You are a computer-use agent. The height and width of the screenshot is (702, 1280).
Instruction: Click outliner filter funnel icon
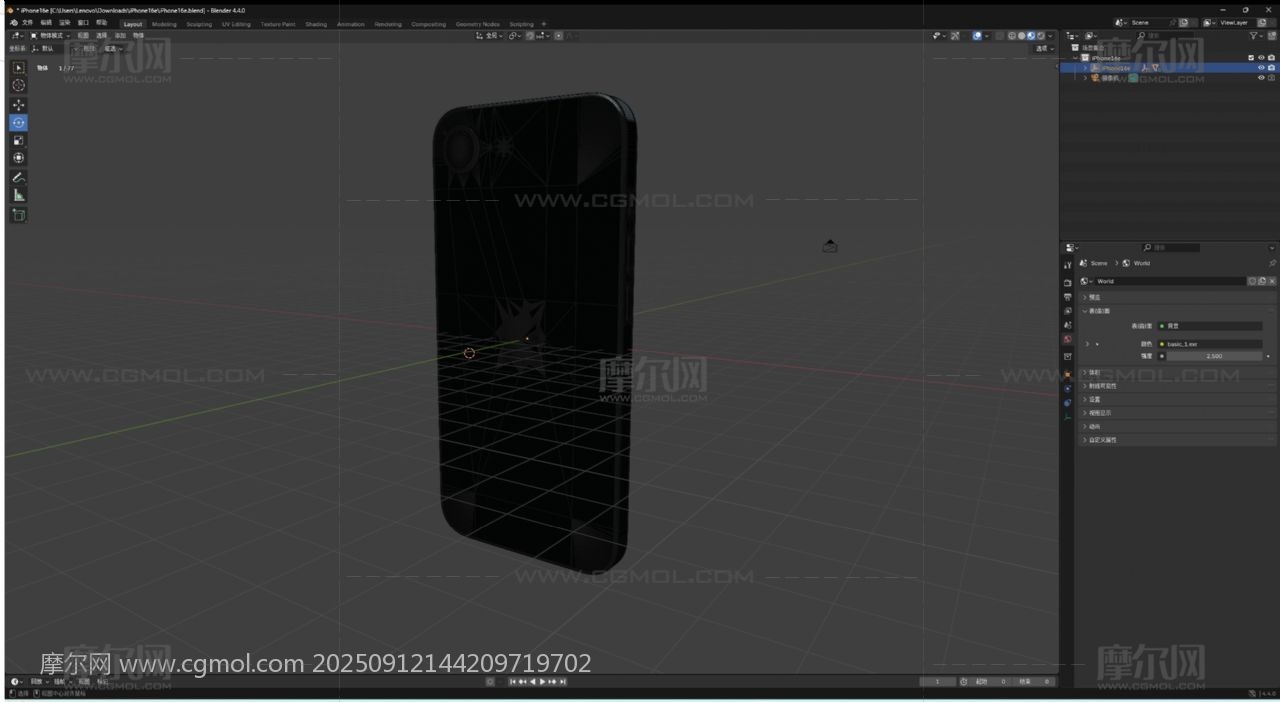click(x=1254, y=35)
